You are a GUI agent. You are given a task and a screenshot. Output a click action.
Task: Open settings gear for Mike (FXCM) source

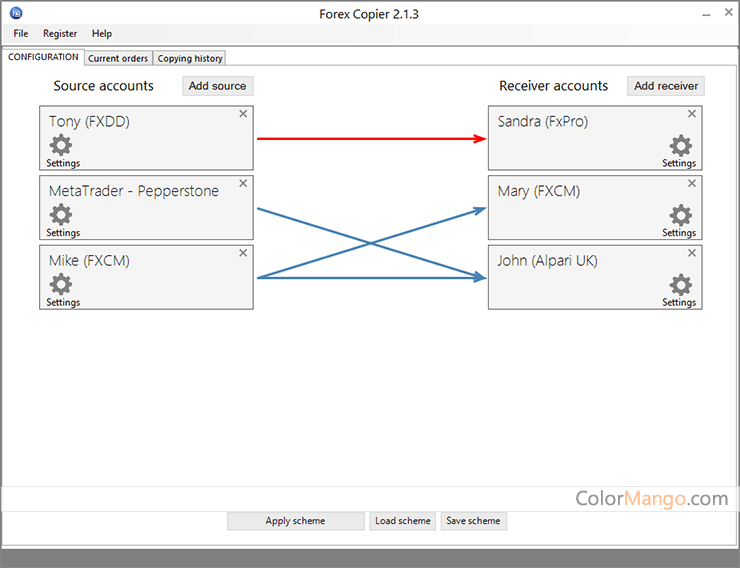[61, 284]
